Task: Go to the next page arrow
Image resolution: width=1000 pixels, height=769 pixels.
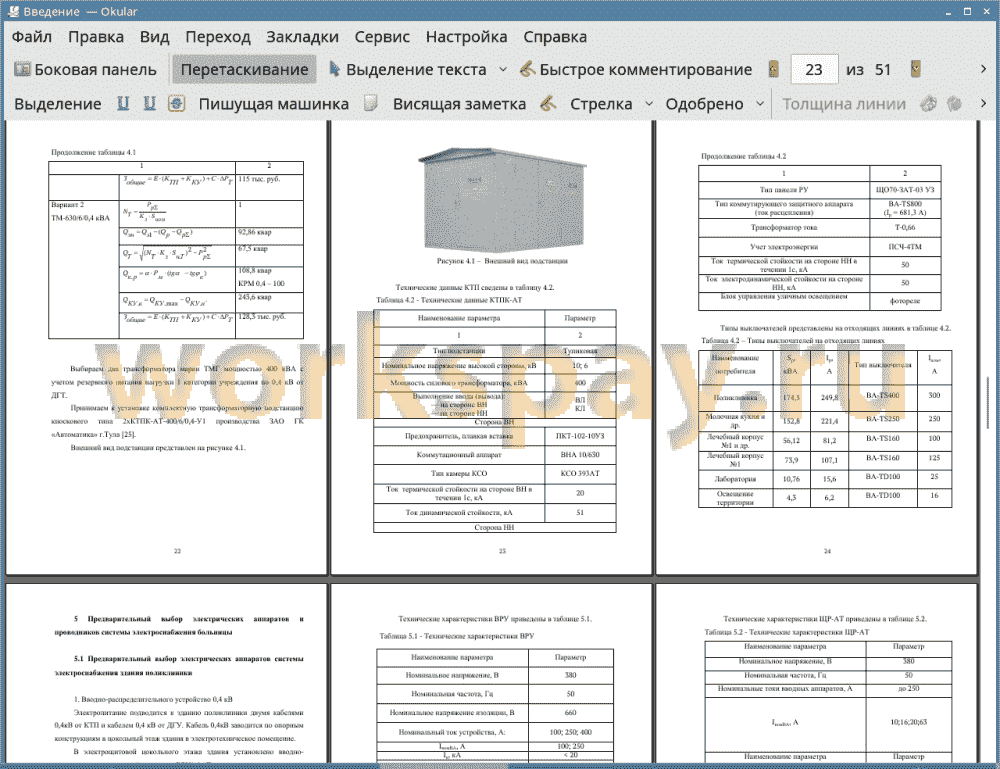Action: [x=916, y=69]
